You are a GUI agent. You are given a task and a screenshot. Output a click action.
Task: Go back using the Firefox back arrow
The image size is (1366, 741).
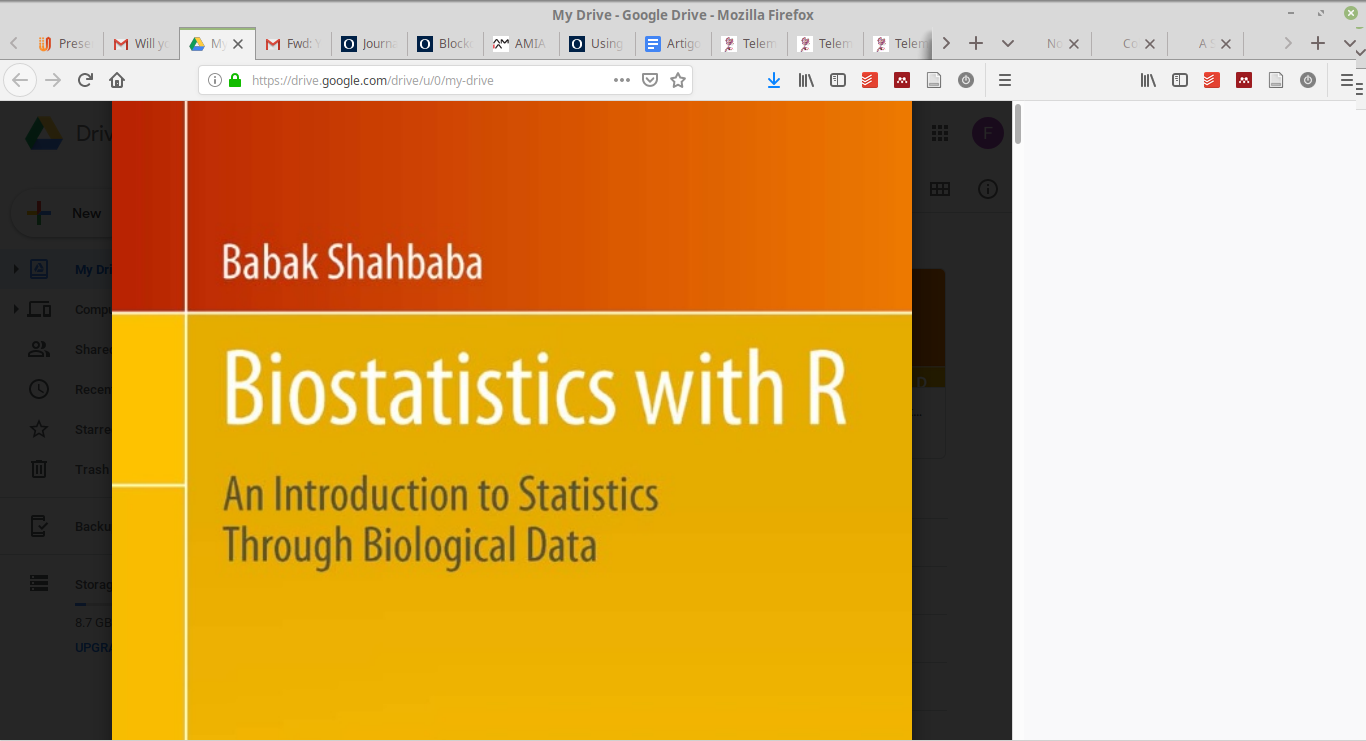coord(20,80)
